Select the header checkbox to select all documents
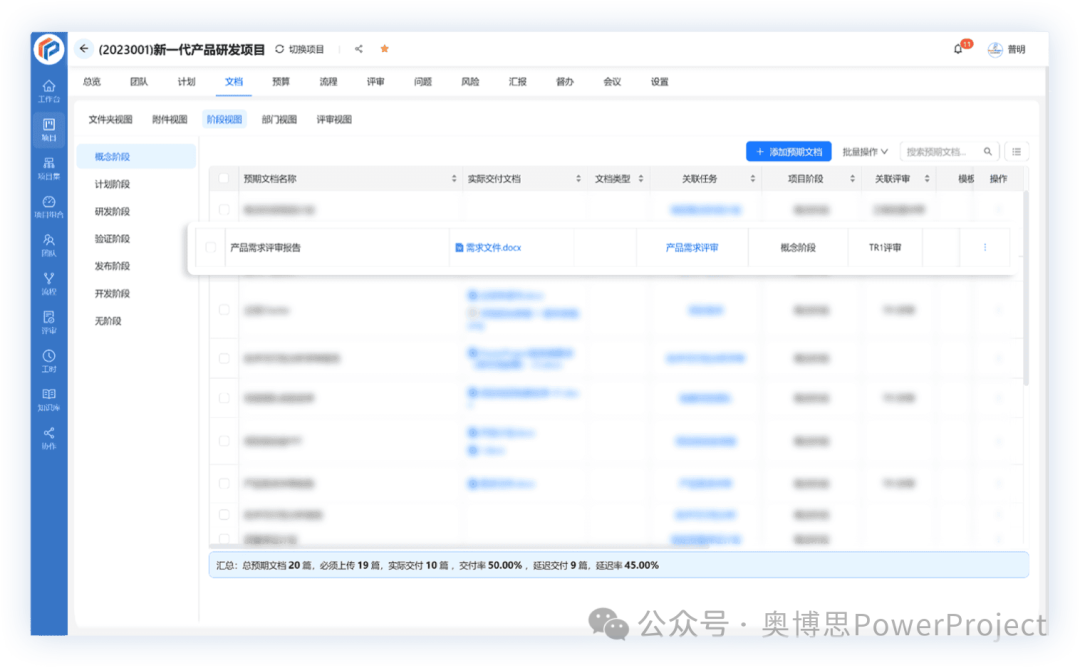This screenshot has width=1080, height=668. click(x=222, y=177)
